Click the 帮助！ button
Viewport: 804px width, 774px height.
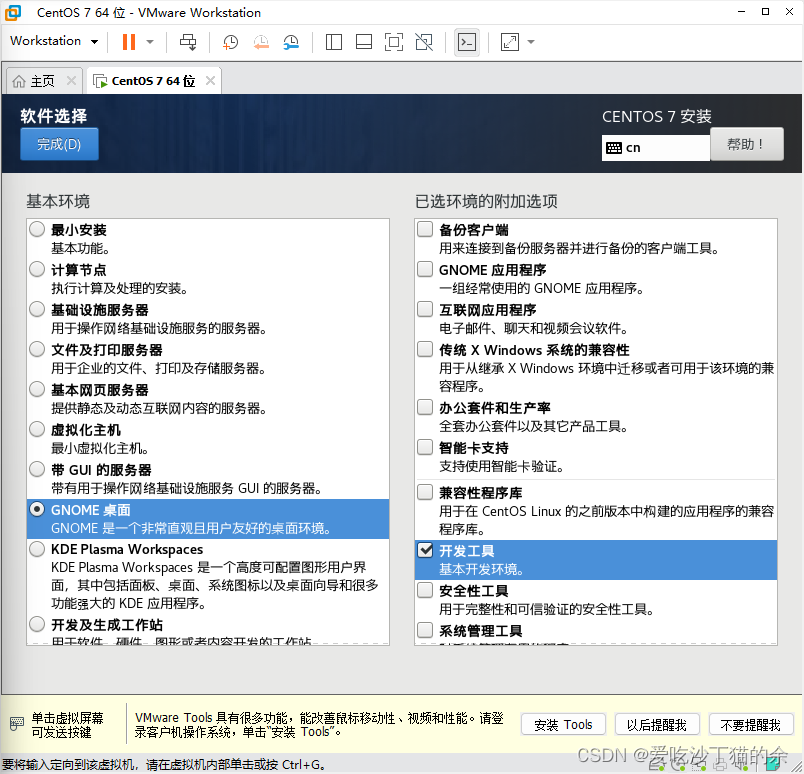click(747, 144)
